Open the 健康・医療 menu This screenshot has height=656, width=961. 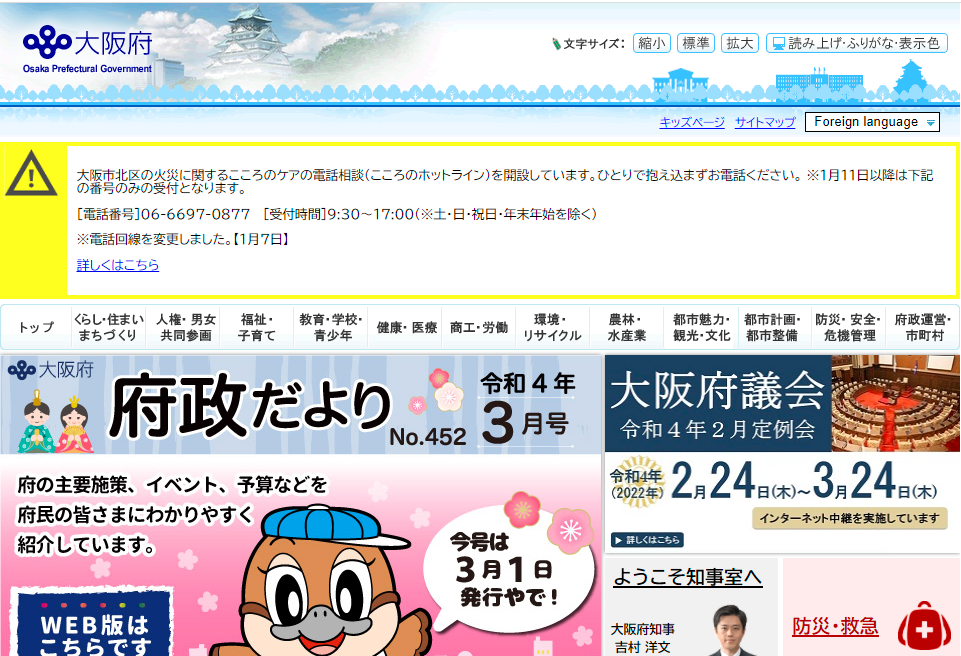[406, 327]
